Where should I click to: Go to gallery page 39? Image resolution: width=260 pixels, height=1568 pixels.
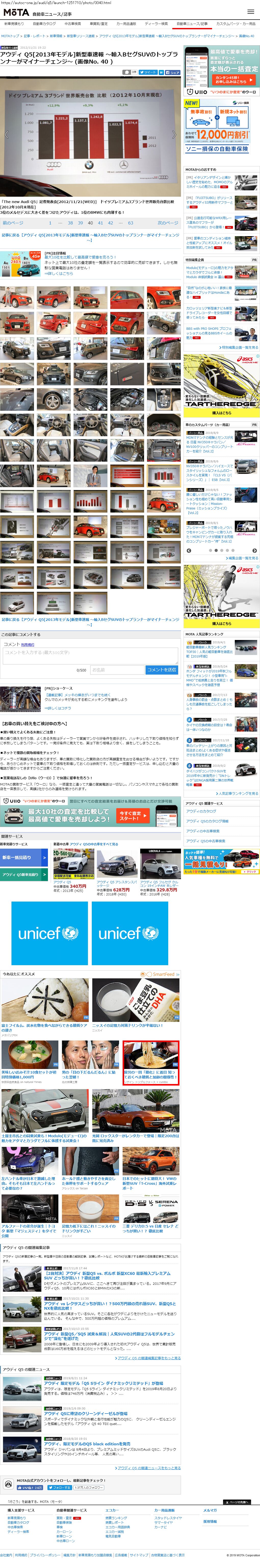pyautogui.click(x=81, y=223)
